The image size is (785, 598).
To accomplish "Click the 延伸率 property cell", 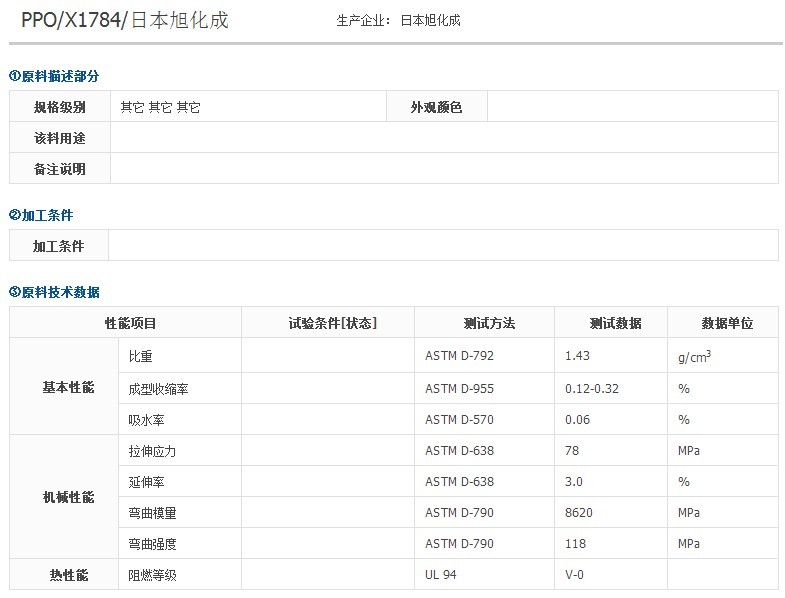I will (180, 482).
